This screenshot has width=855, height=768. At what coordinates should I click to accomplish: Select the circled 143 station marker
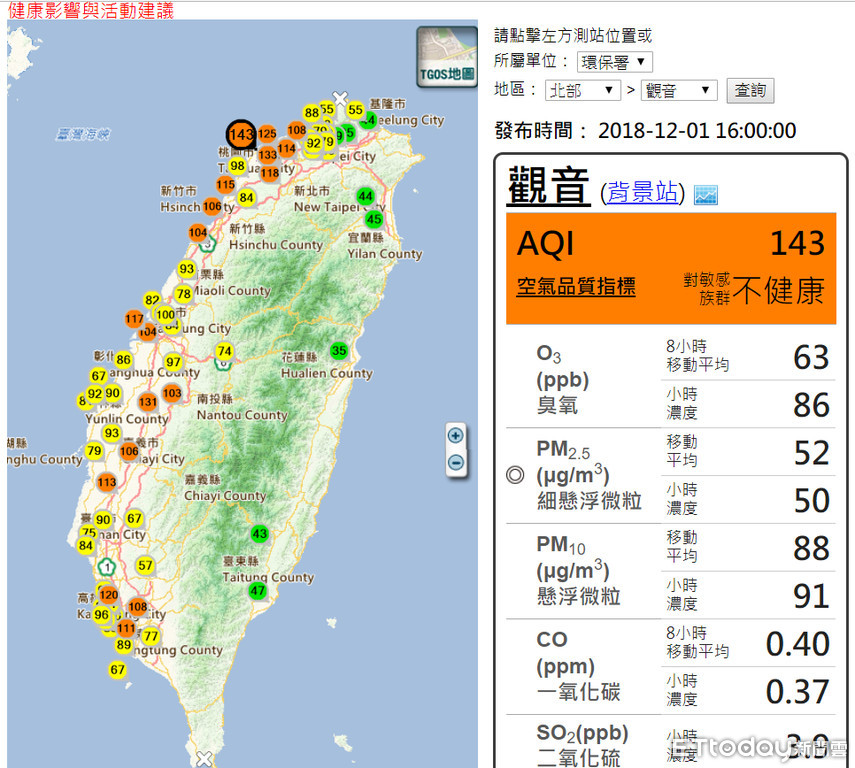coord(241,134)
